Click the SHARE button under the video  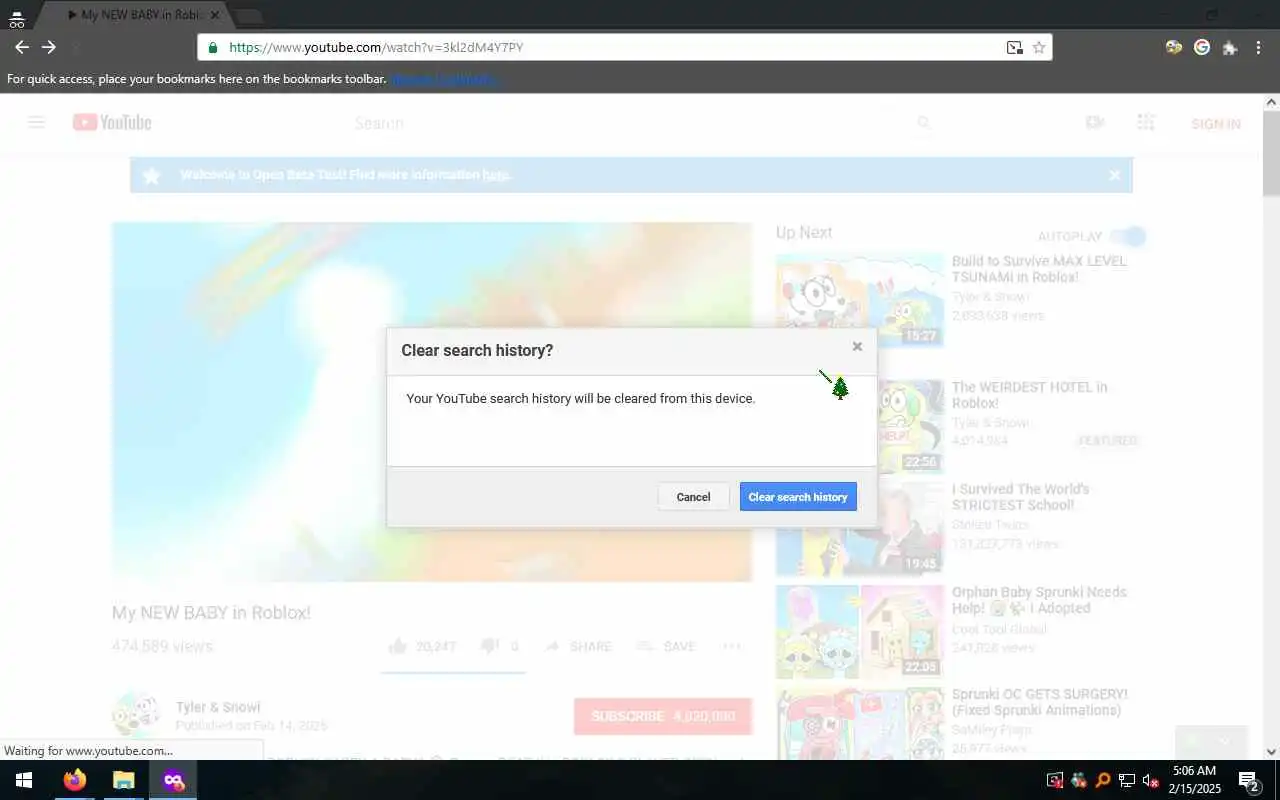pyautogui.click(x=578, y=647)
